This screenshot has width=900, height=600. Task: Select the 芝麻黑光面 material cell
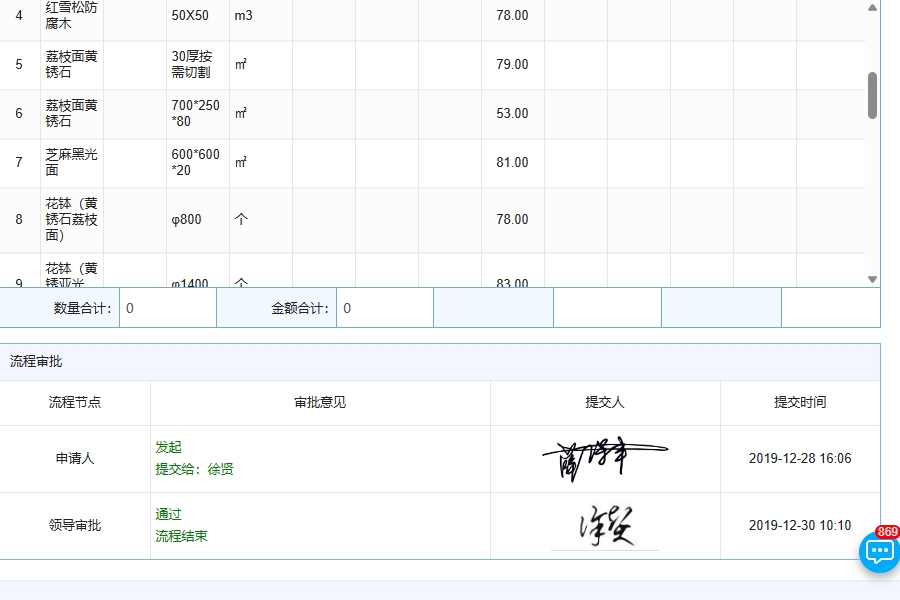pos(72,162)
